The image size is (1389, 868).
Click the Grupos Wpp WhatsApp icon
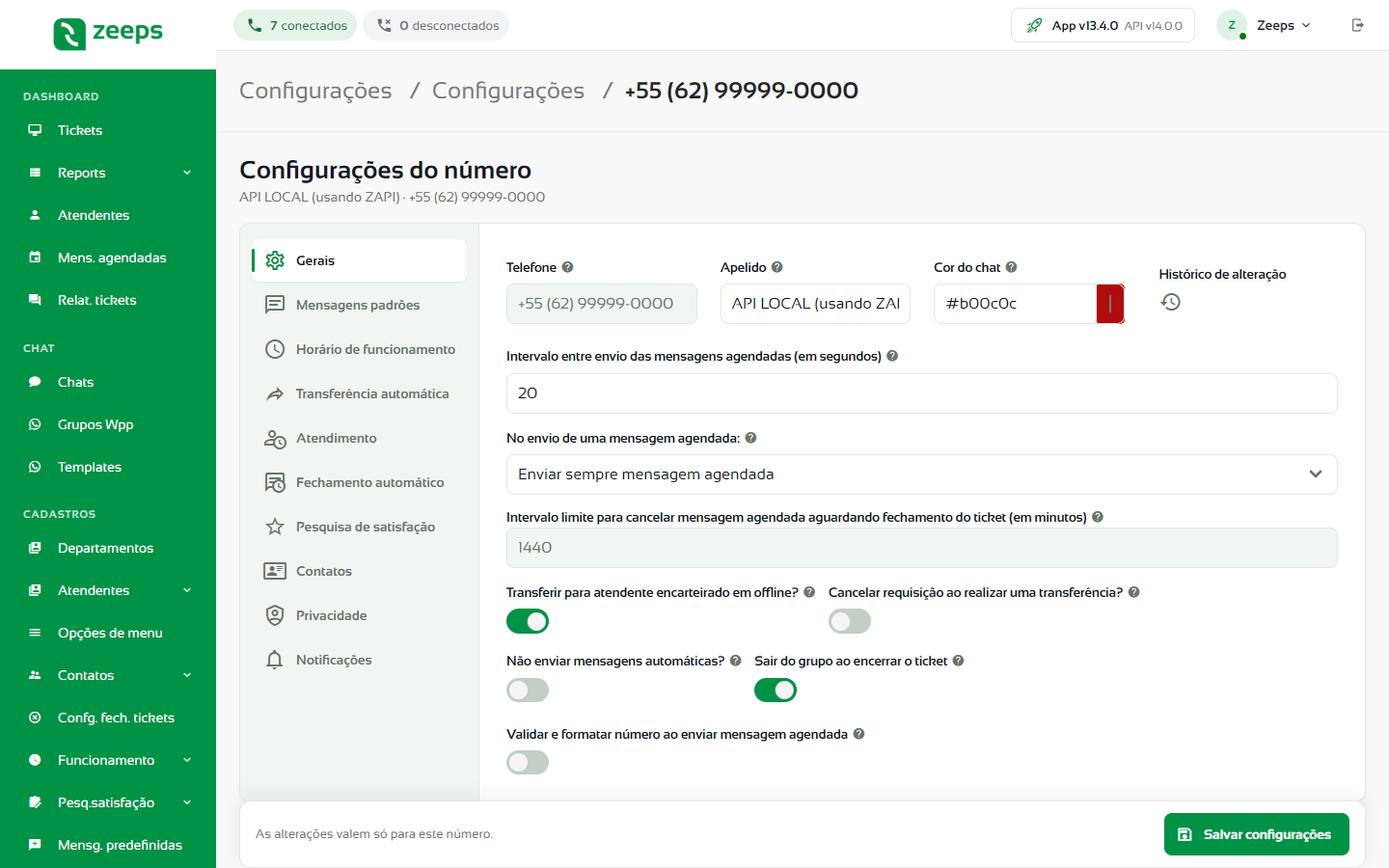coord(35,424)
